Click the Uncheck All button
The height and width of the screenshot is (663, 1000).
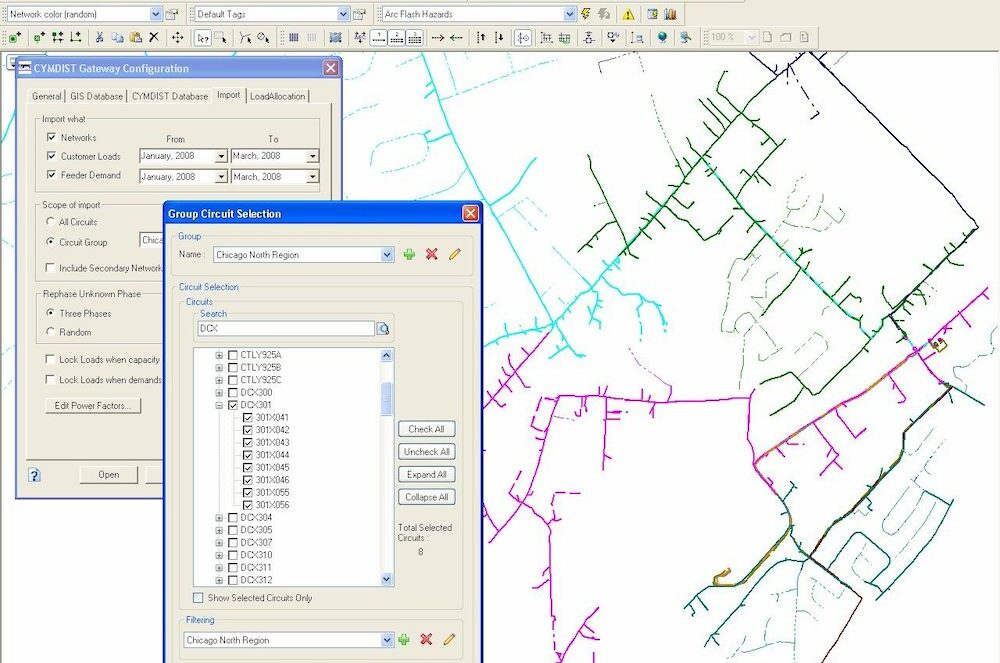click(x=427, y=452)
